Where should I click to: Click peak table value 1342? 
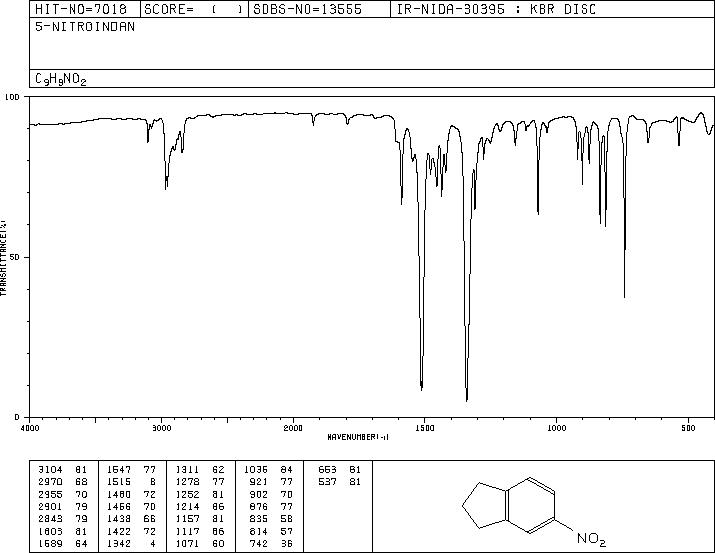pos(119,544)
